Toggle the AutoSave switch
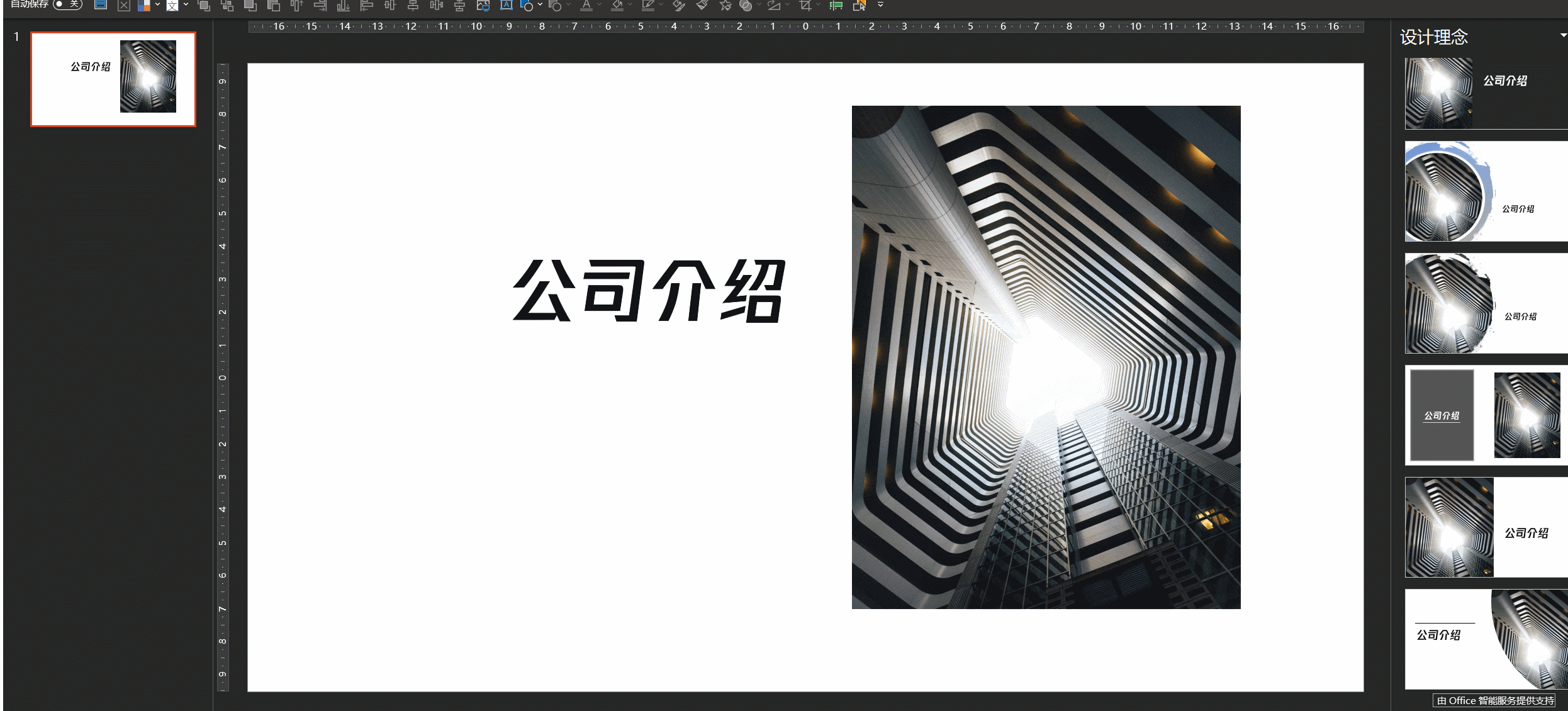The height and width of the screenshot is (711, 1568). pos(67,4)
